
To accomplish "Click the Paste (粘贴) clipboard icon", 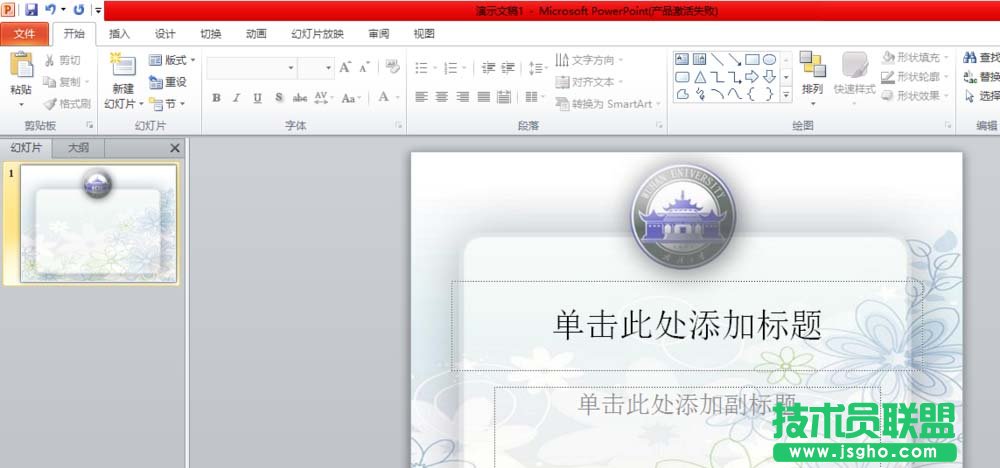I will [21, 64].
